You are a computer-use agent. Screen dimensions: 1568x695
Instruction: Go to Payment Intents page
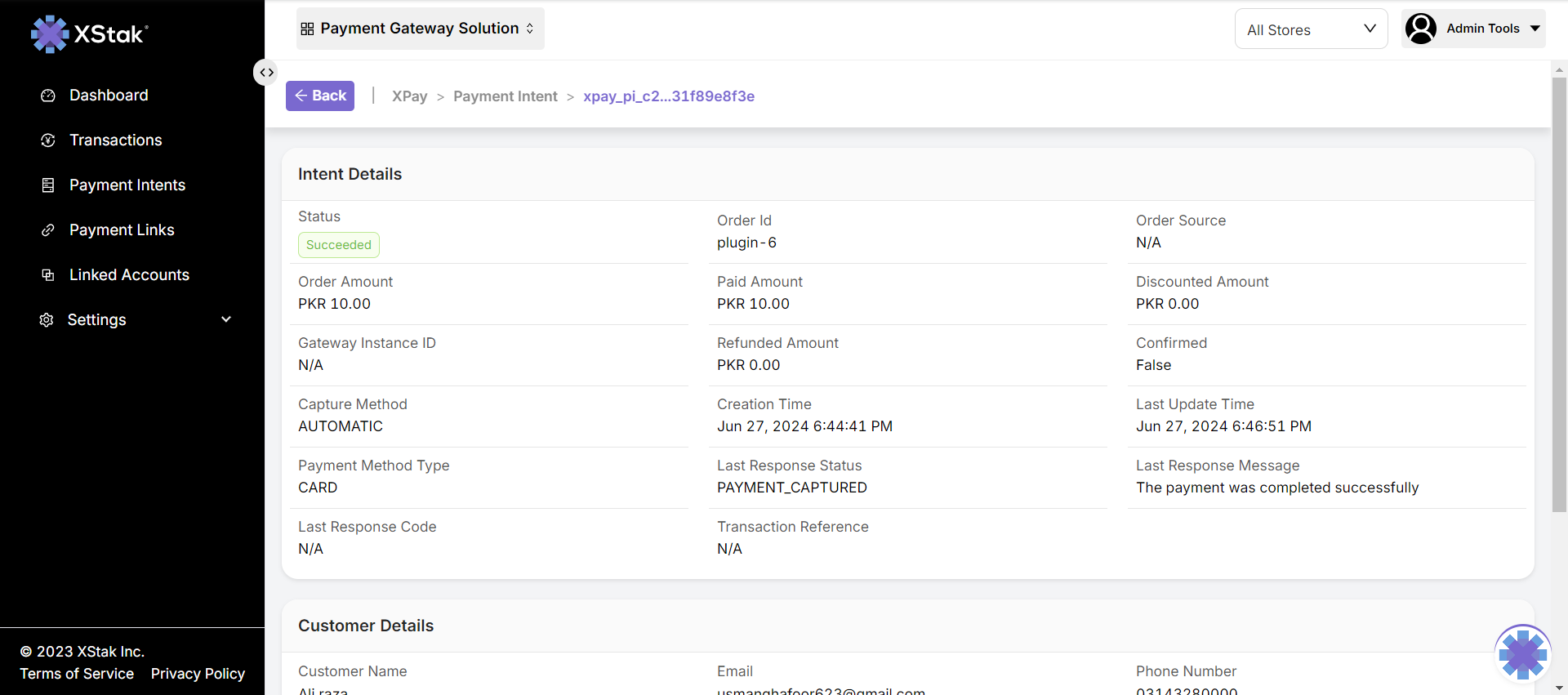(x=127, y=185)
